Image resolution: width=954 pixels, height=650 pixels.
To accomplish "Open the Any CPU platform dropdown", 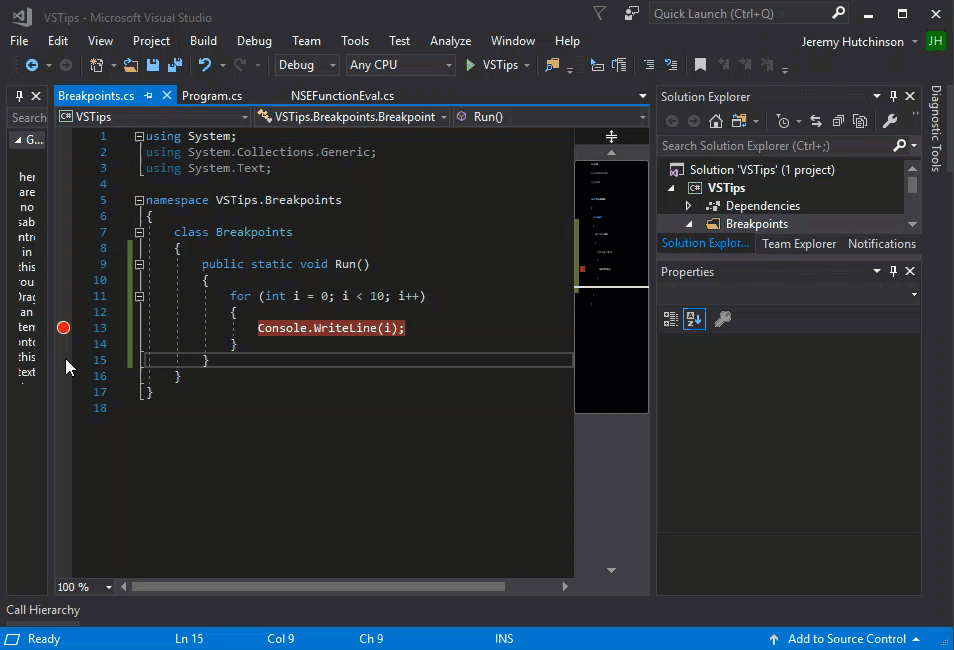I will click(x=400, y=65).
